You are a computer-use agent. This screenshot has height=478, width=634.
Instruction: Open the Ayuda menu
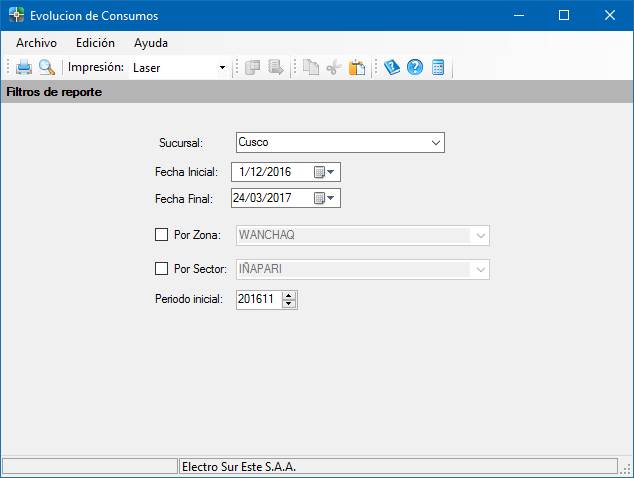pos(151,43)
